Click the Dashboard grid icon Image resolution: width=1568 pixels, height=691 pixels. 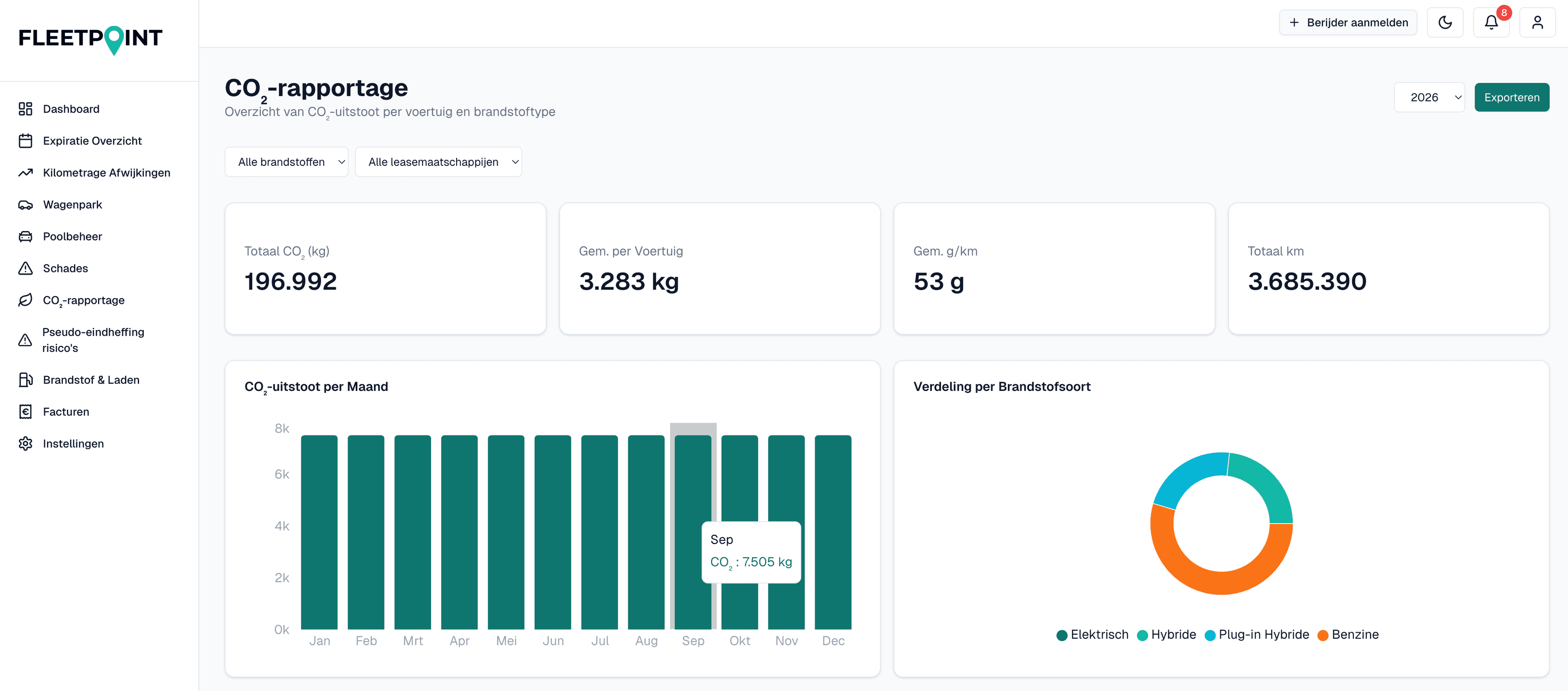point(25,109)
